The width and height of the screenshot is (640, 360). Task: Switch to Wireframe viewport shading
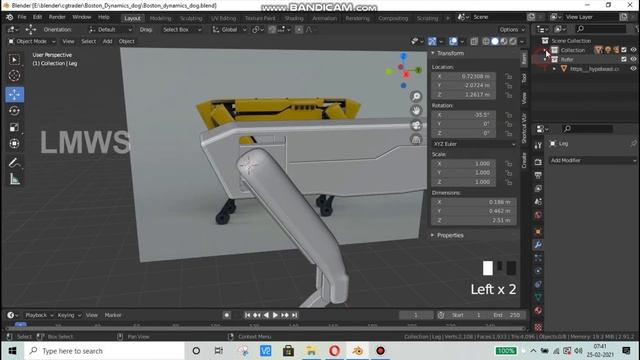pos(486,41)
